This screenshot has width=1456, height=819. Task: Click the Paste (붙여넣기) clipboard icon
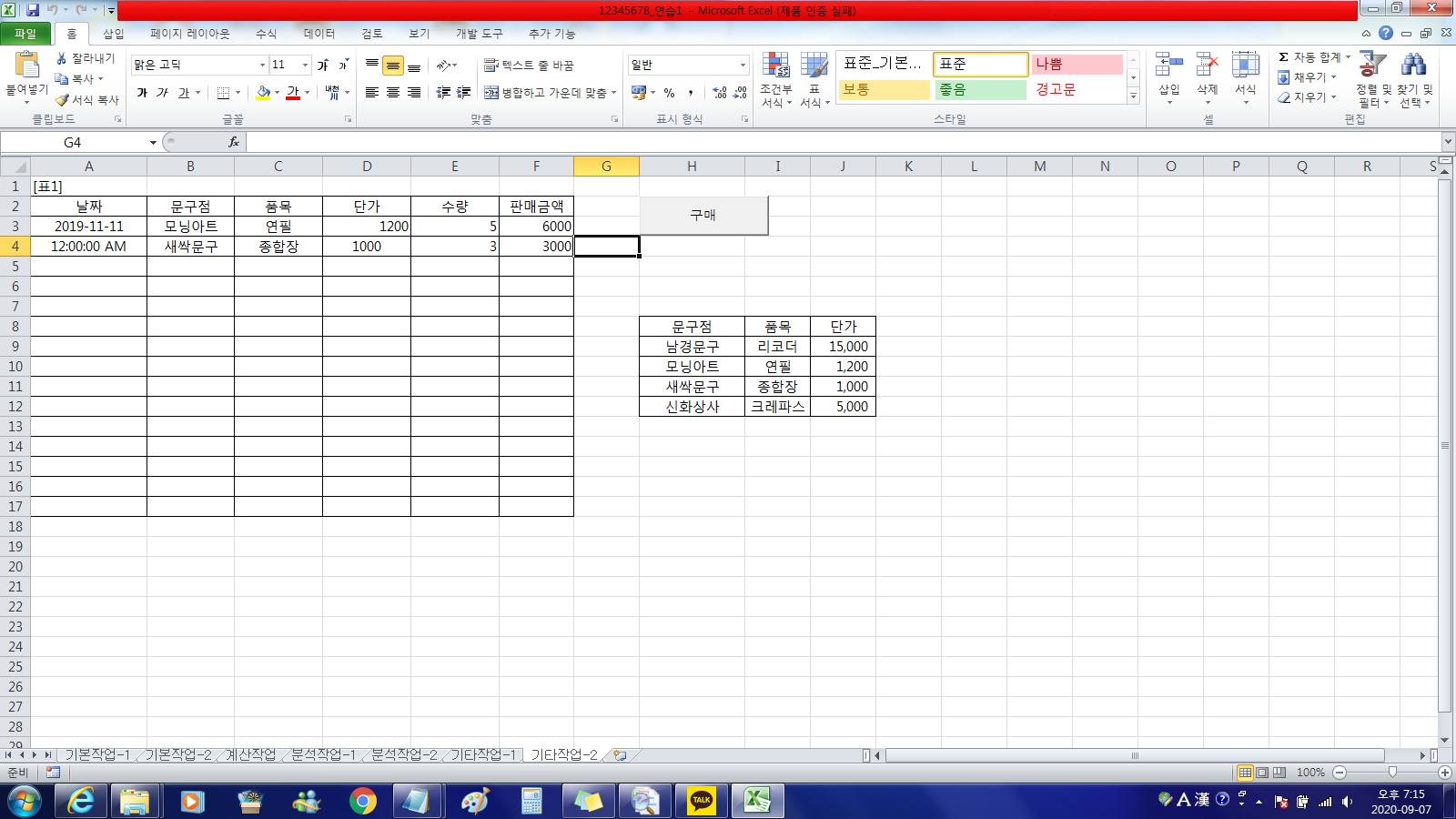coord(26,66)
